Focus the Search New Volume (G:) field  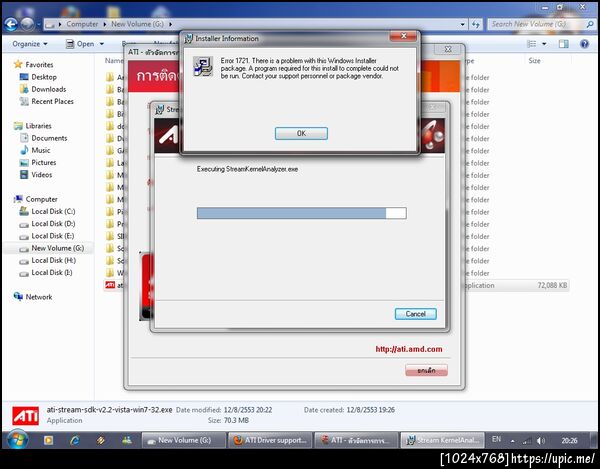tap(536, 24)
